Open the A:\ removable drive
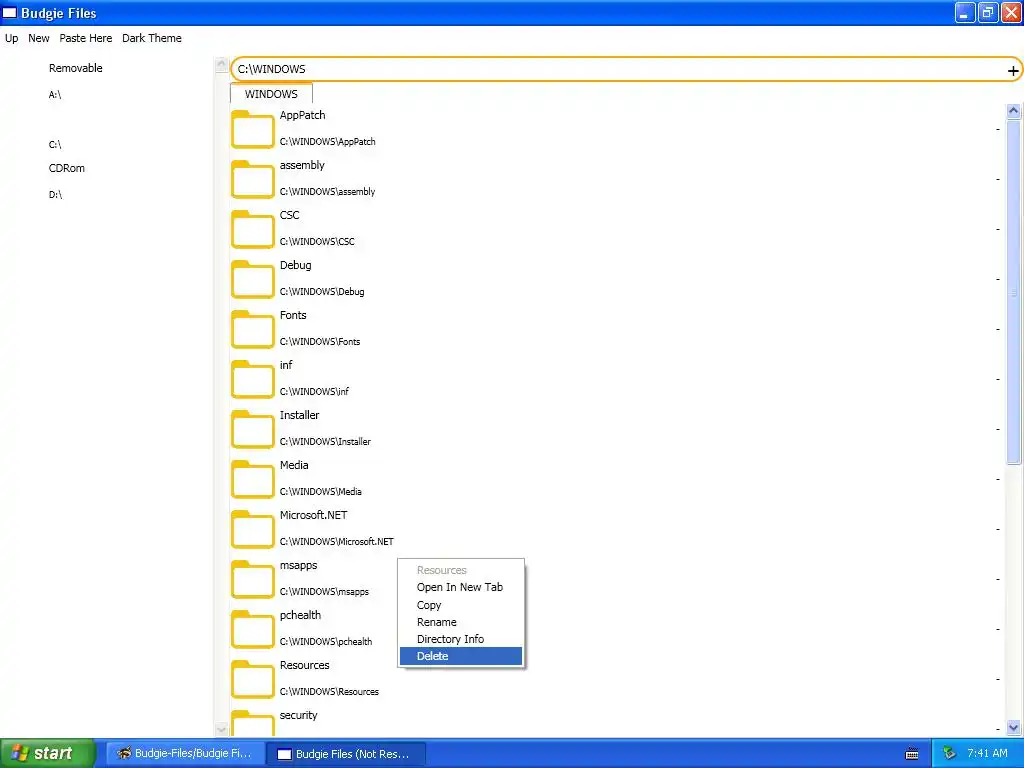 pos(55,95)
